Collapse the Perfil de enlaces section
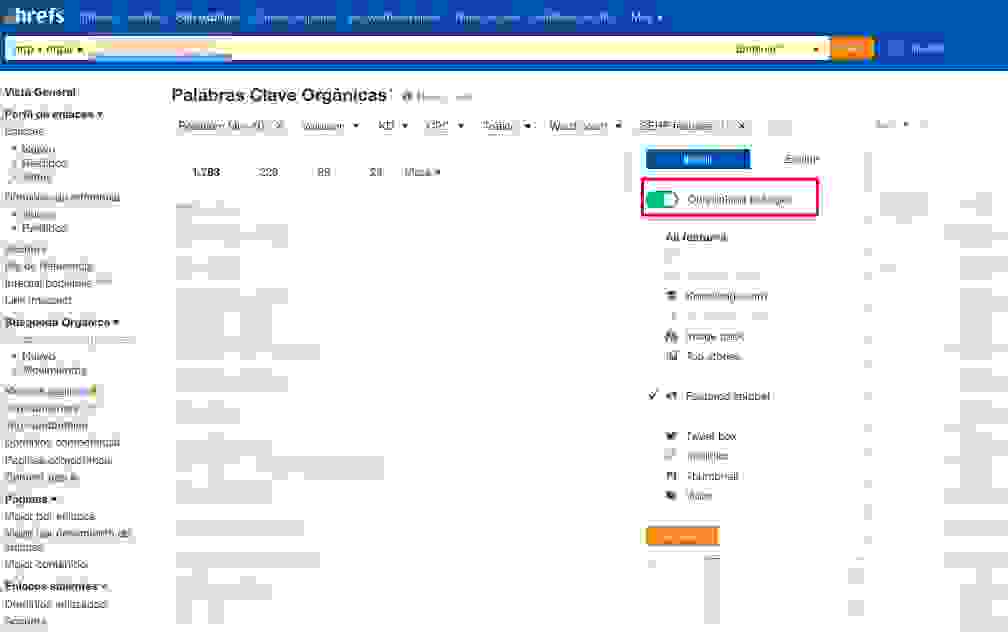This screenshot has height=632, width=1008. [x=53, y=114]
